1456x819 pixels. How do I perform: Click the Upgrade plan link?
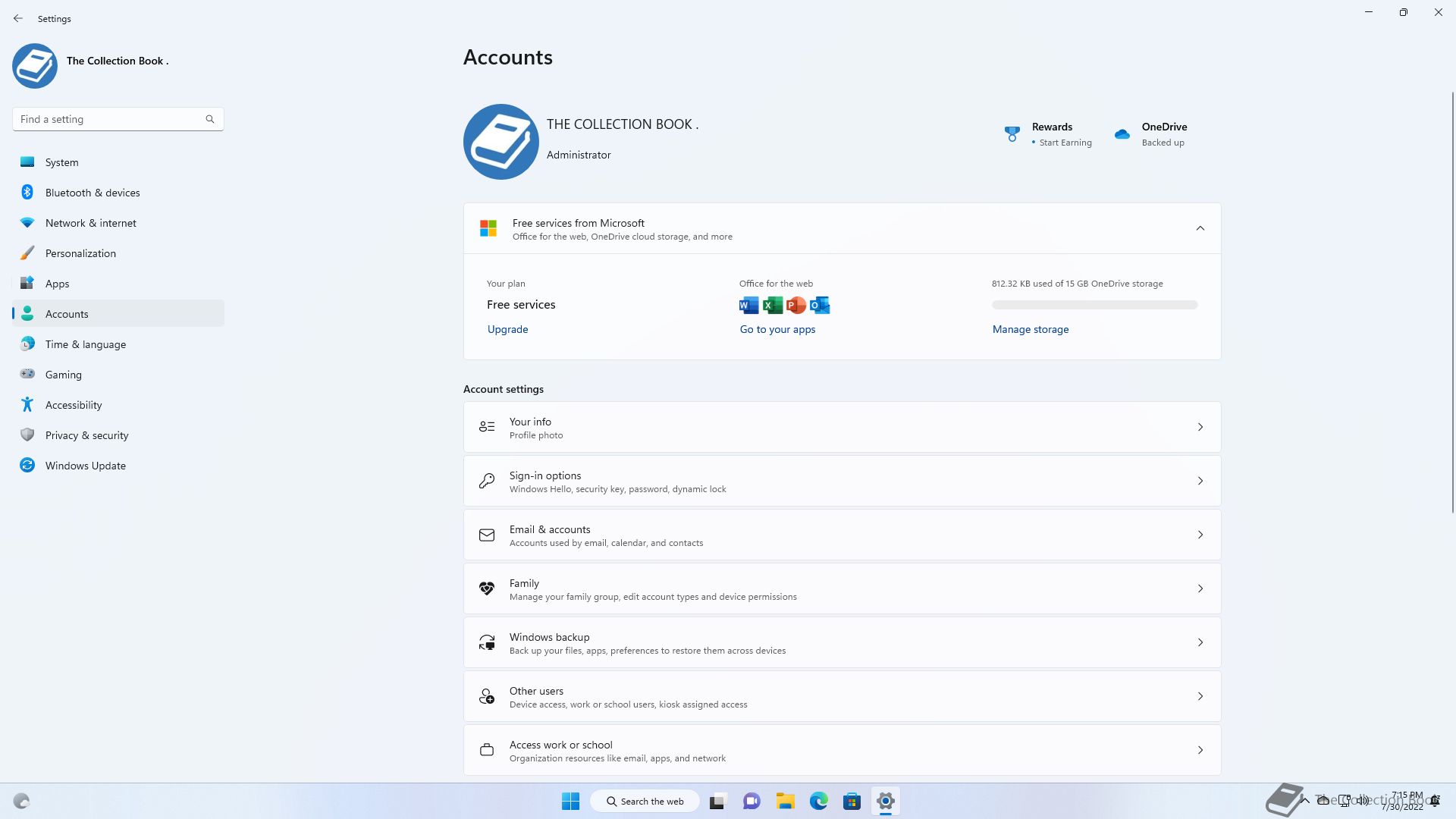pos(507,329)
